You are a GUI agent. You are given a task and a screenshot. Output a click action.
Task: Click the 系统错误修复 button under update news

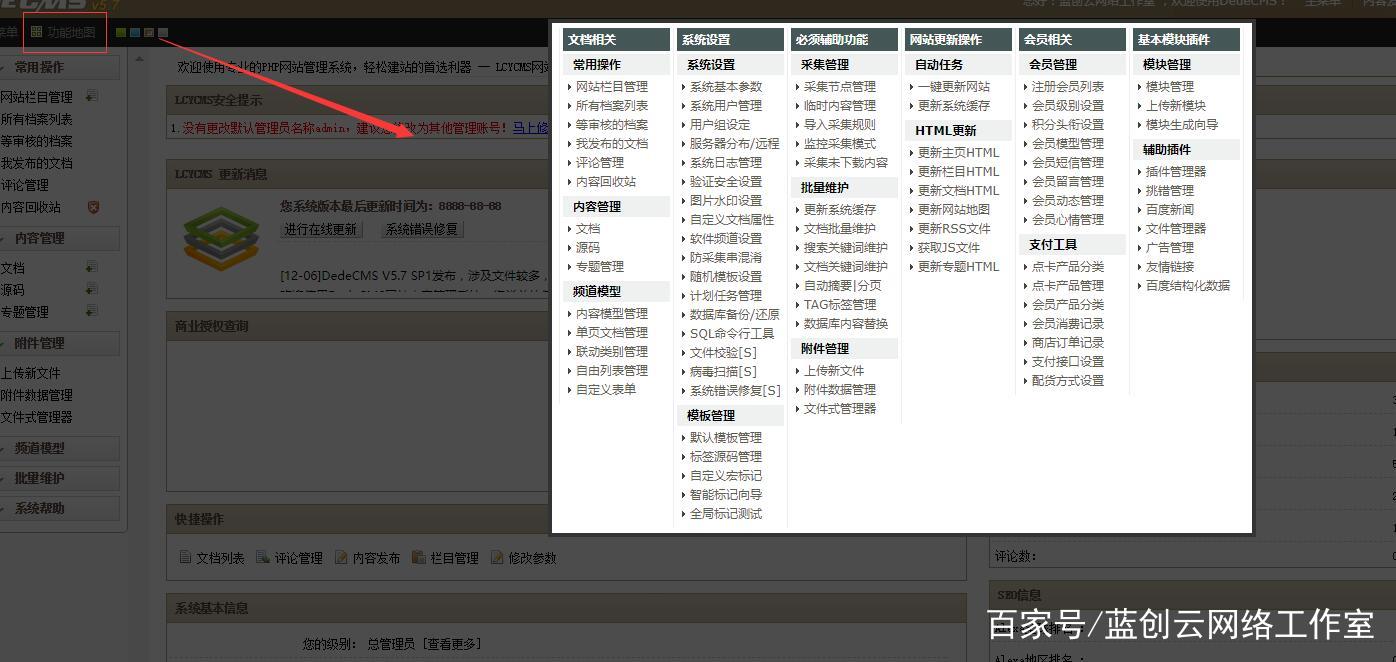pyautogui.click(x=422, y=229)
